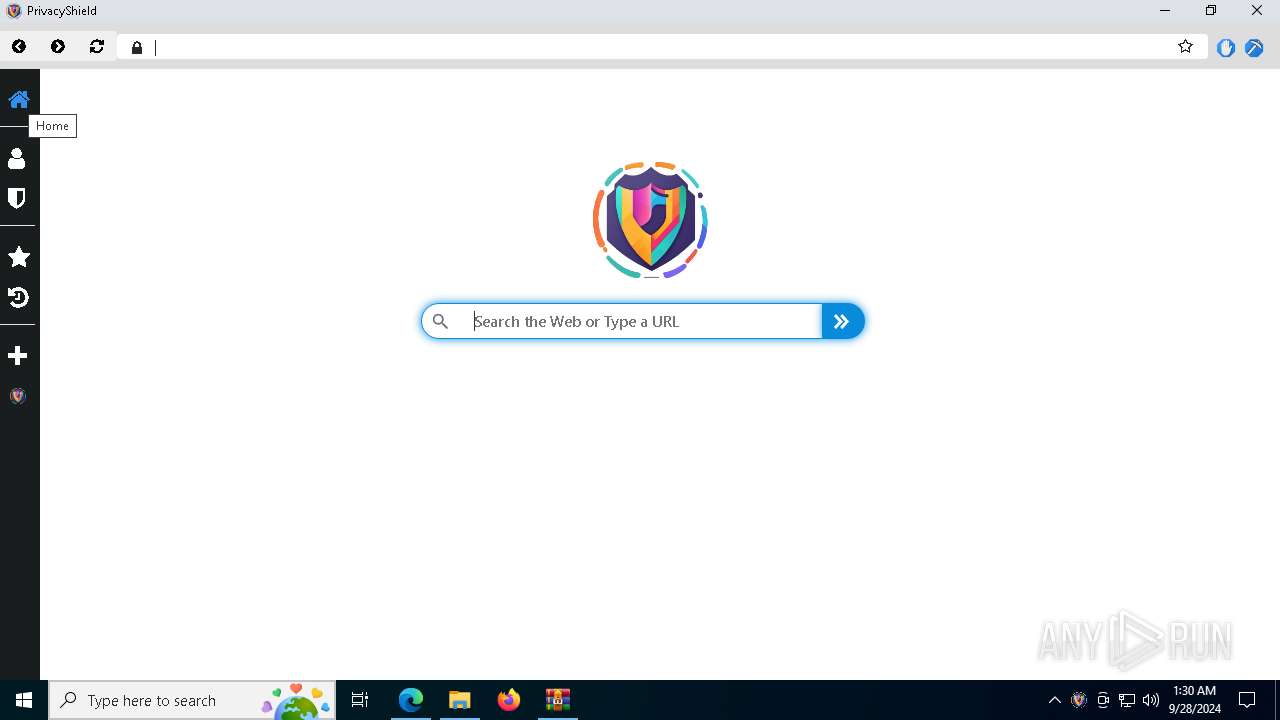Open File Explorer from the taskbar
Viewport: 1280px width, 720px height.
coord(460,700)
